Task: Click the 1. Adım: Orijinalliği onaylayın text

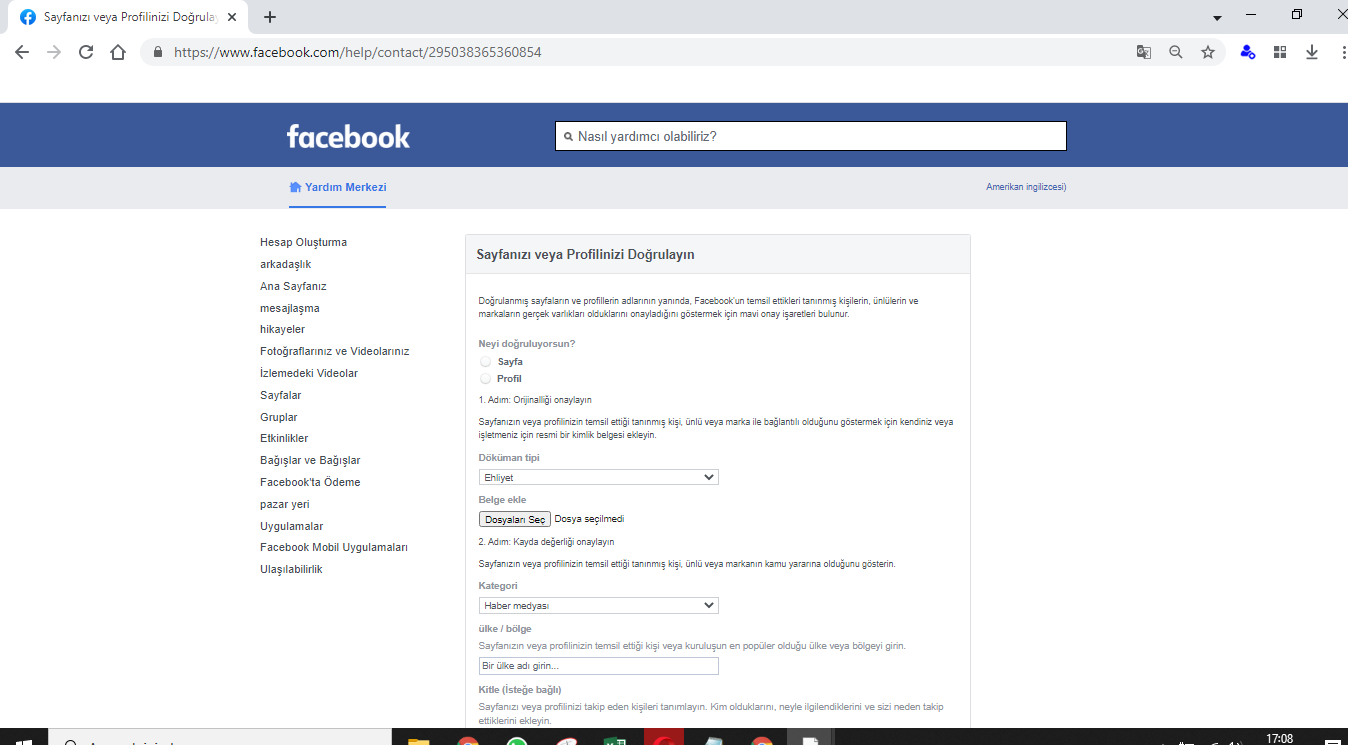Action: pos(535,399)
